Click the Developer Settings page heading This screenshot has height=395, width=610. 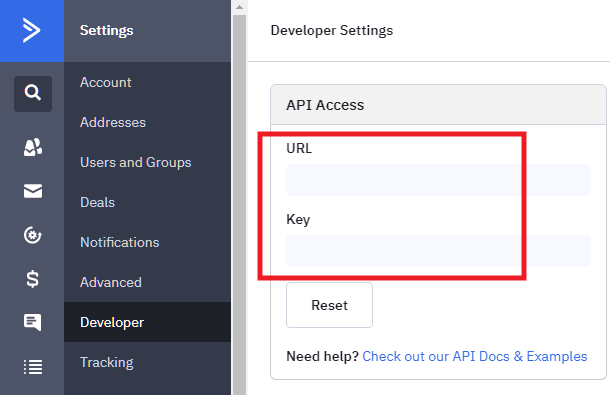pyautogui.click(x=332, y=30)
